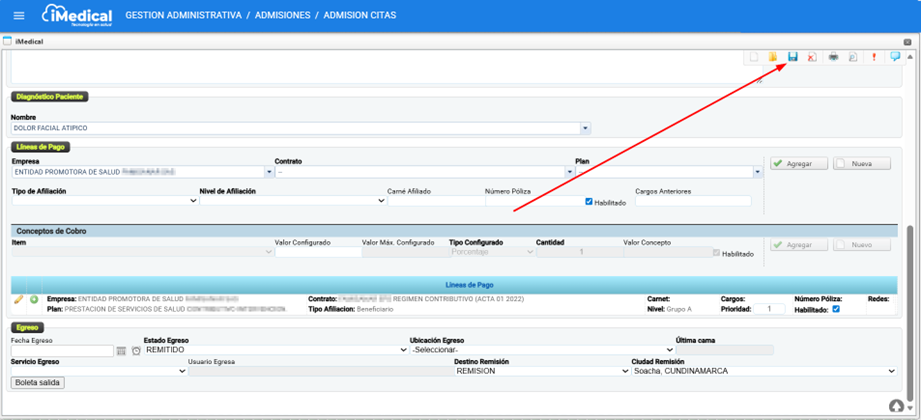The height and width of the screenshot is (420, 921).
Task: Click the yellow open folder icon
Action: [x=773, y=58]
